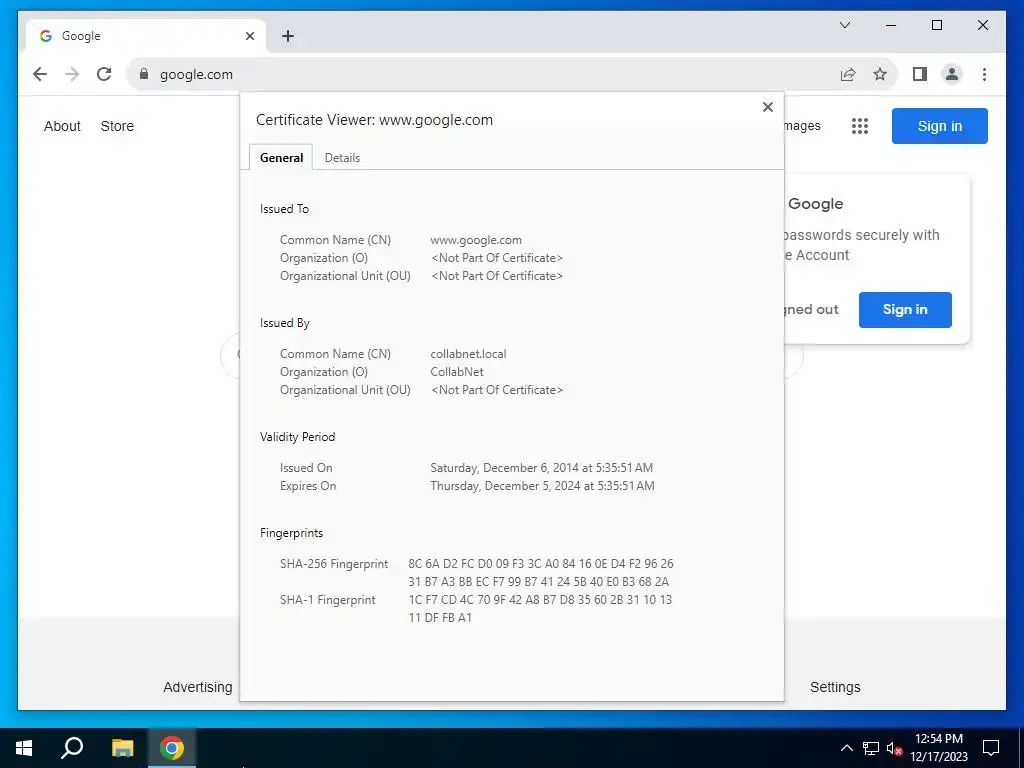Open Windows taskbar search
The height and width of the screenshot is (768, 1024).
click(72, 748)
